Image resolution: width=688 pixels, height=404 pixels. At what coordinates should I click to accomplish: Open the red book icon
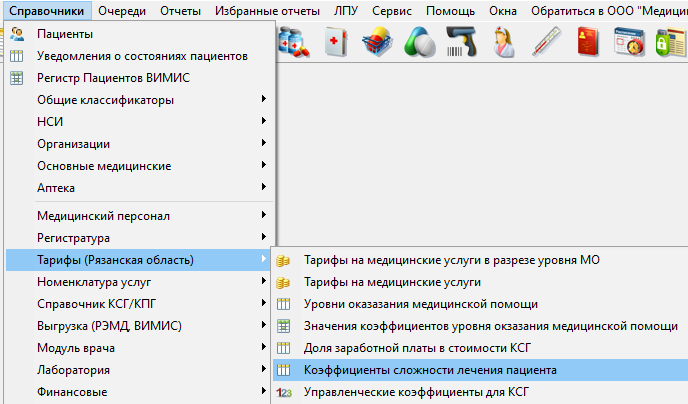point(588,43)
